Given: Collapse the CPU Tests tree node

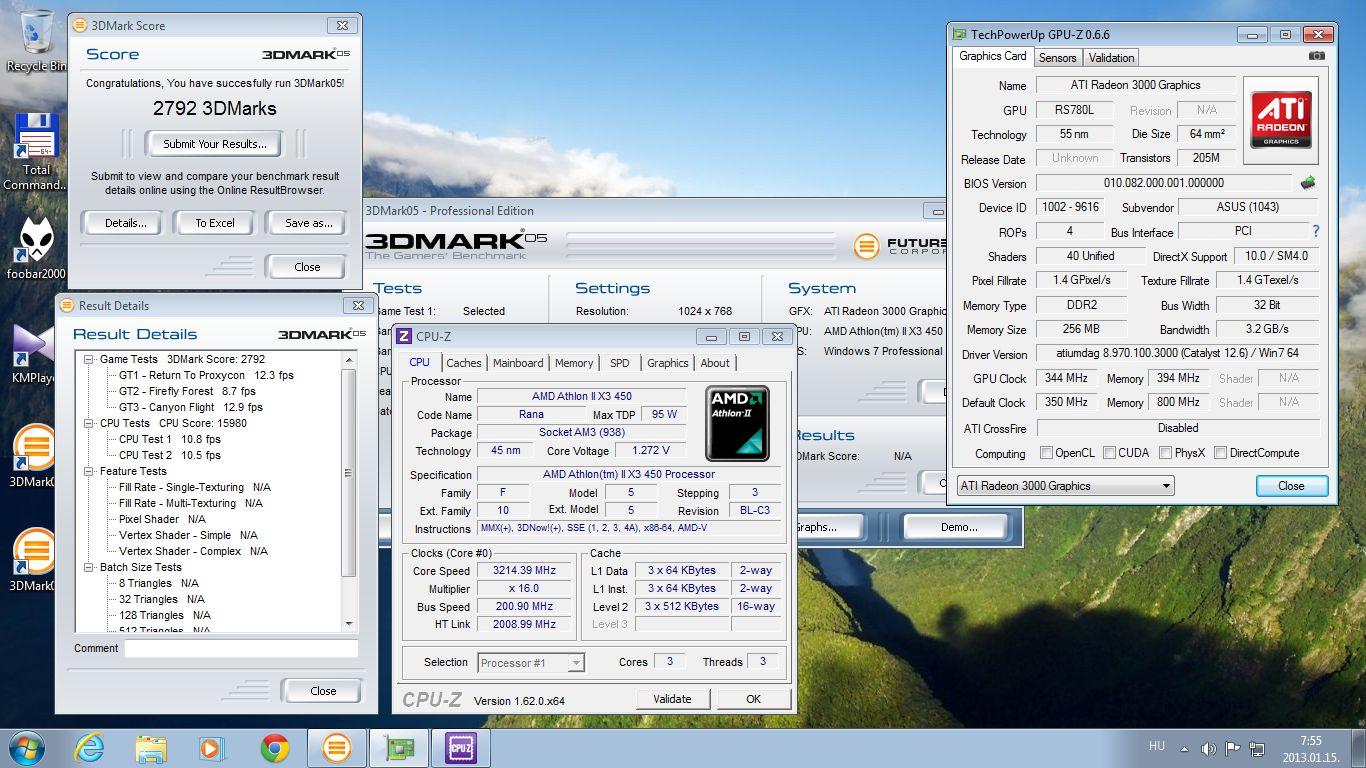Looking at the screenshot, I should [89, 423].
